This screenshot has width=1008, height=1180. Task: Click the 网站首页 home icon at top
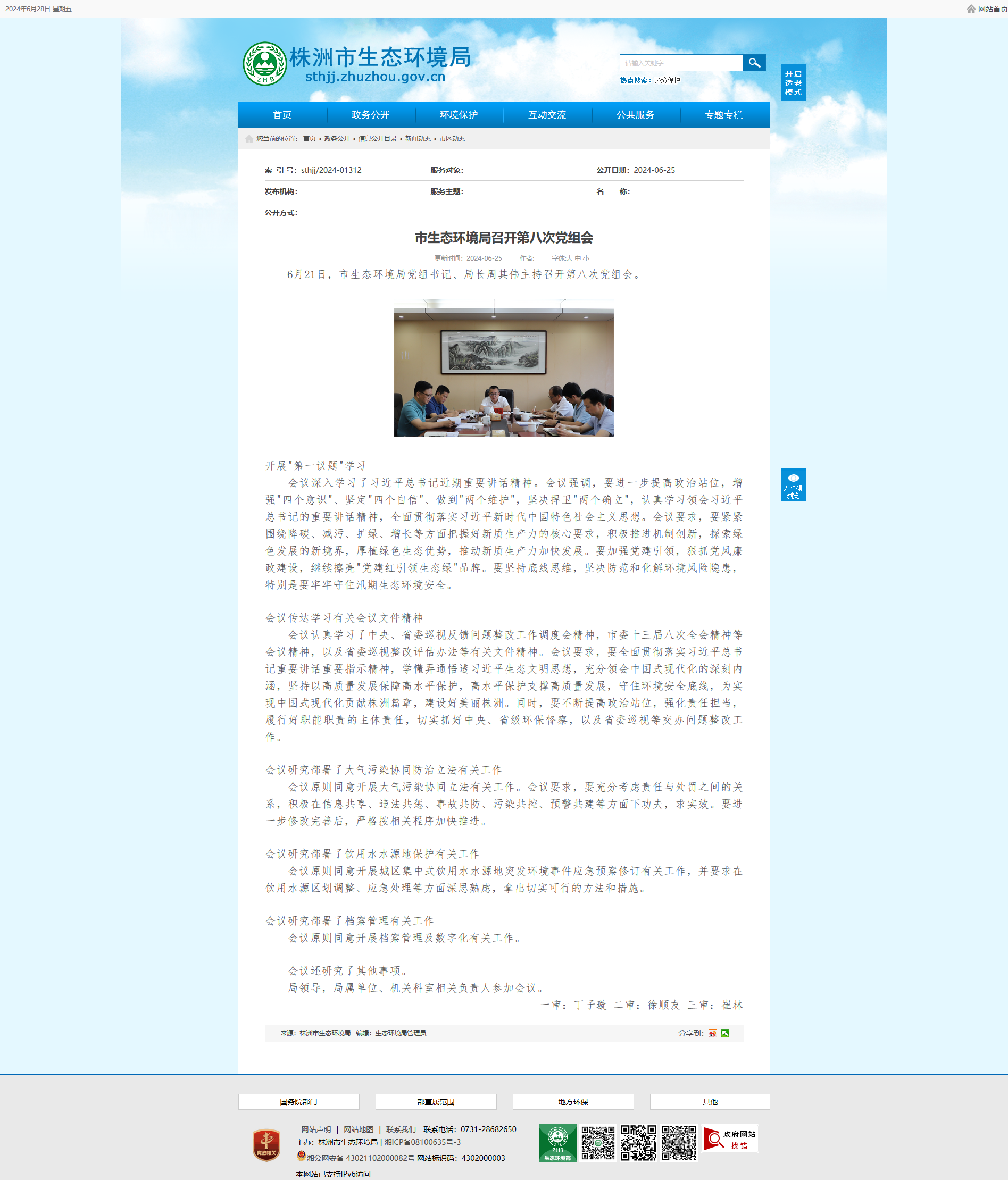point(971,9)
